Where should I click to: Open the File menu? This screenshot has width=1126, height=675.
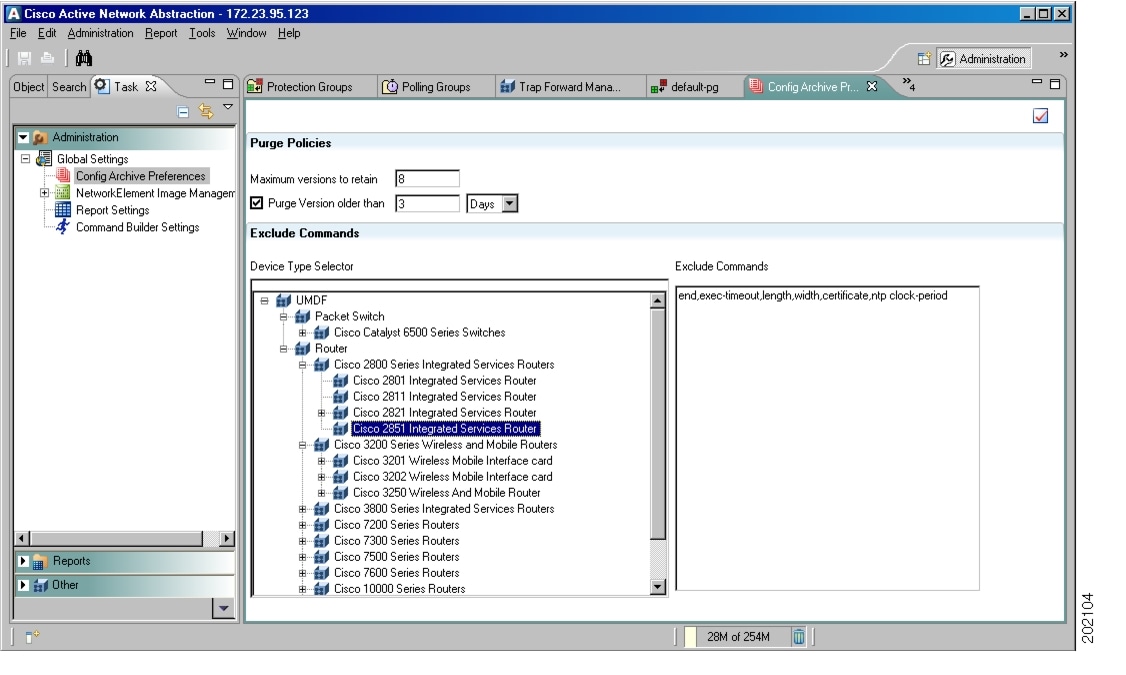(18, 33)
